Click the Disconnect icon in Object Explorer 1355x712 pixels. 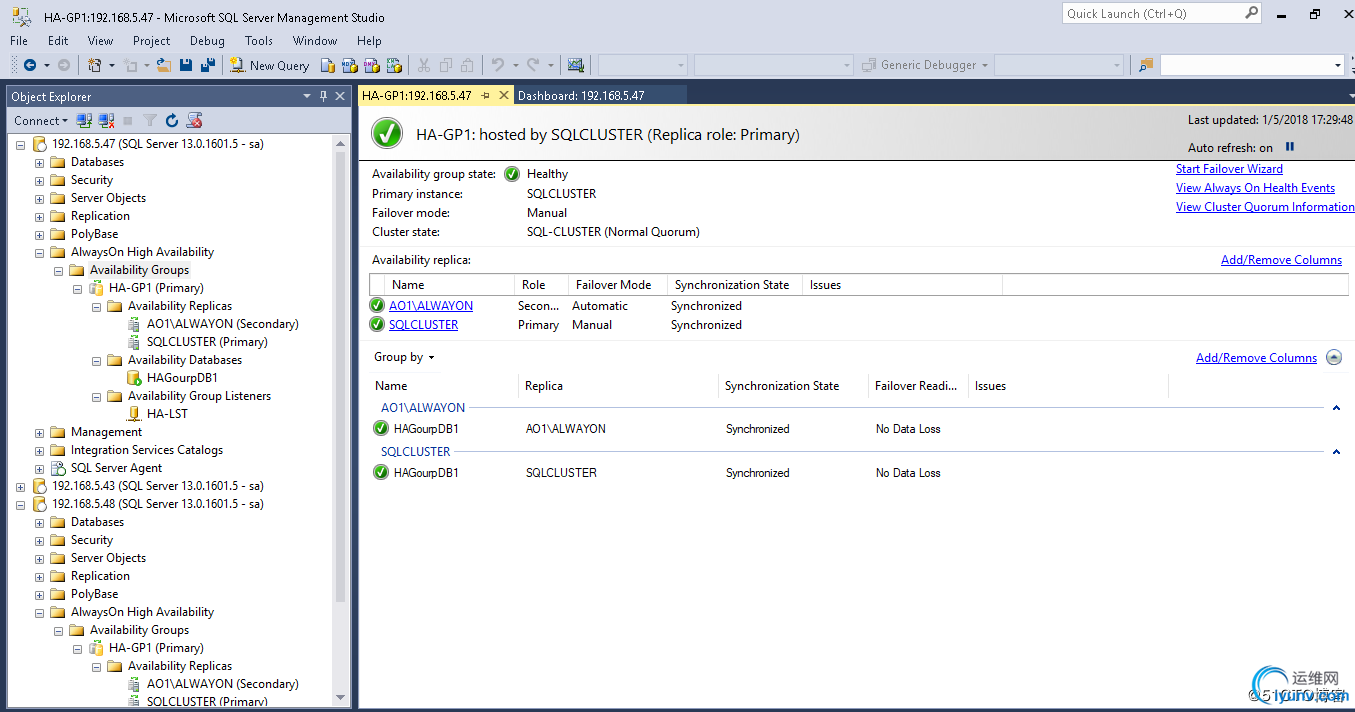click(x=106, y=120)
